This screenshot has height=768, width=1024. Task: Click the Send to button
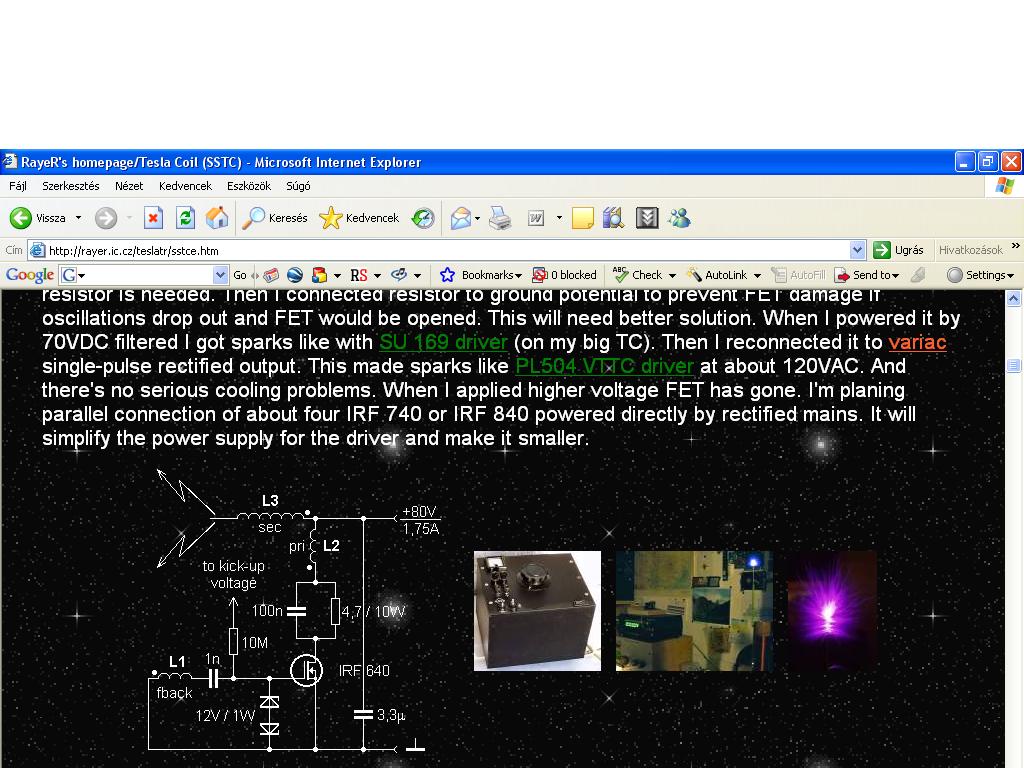[x=867, y=275]
